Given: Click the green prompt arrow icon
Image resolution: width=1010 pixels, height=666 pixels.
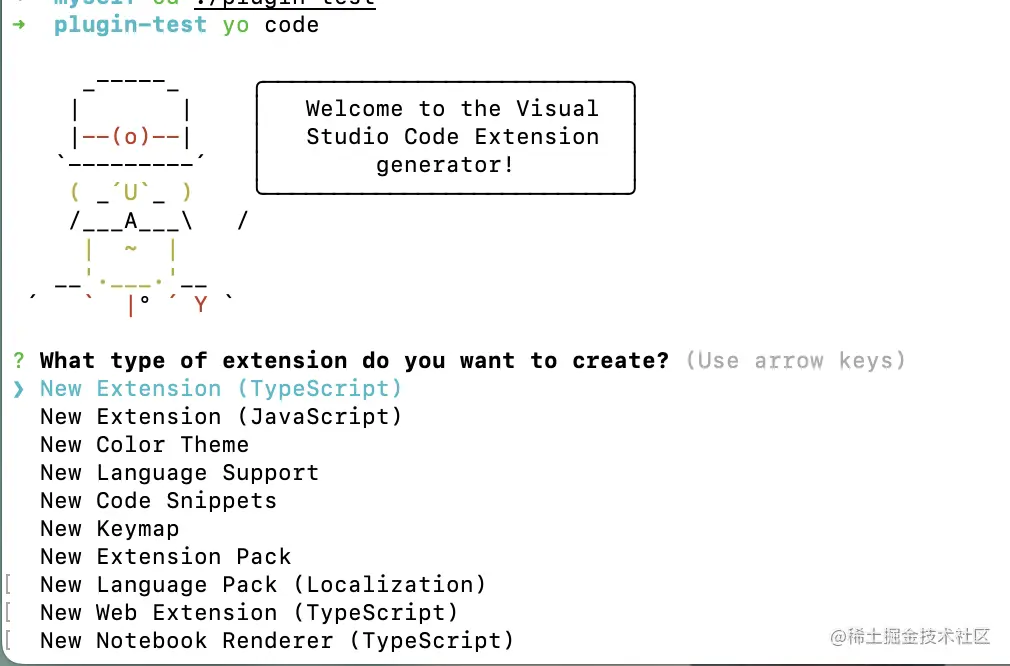Looking at the screenshot, I should (19, 24).
